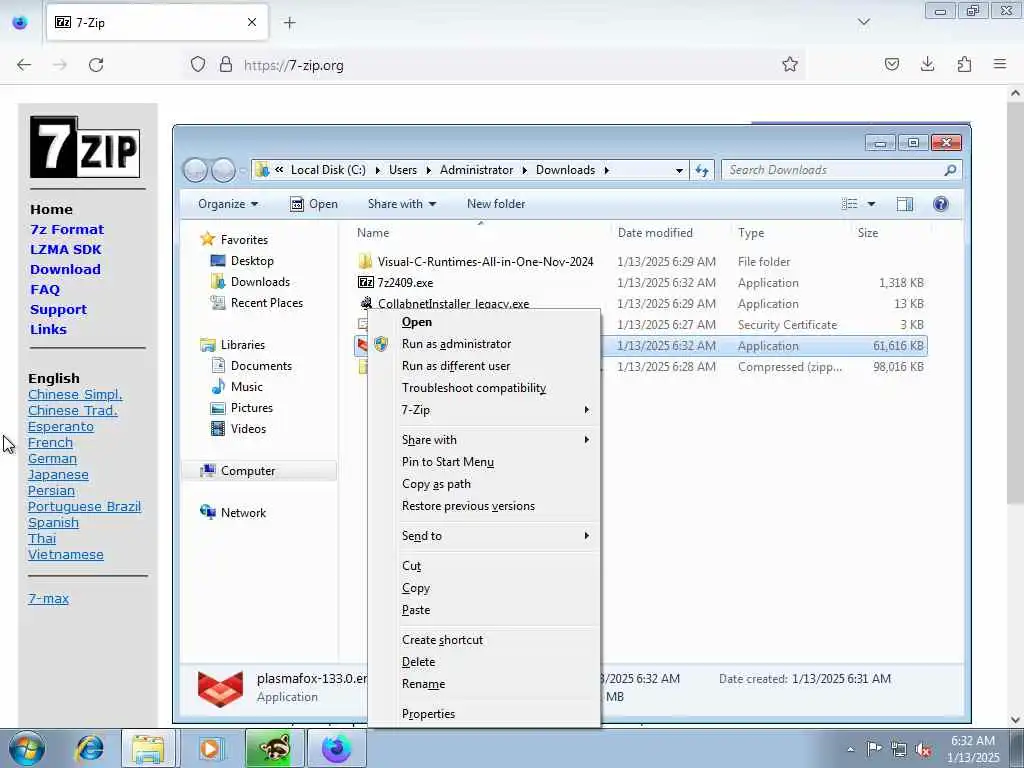Open Windows Media Player taskbar icon

pyautogui.click(x=210, y=748)
